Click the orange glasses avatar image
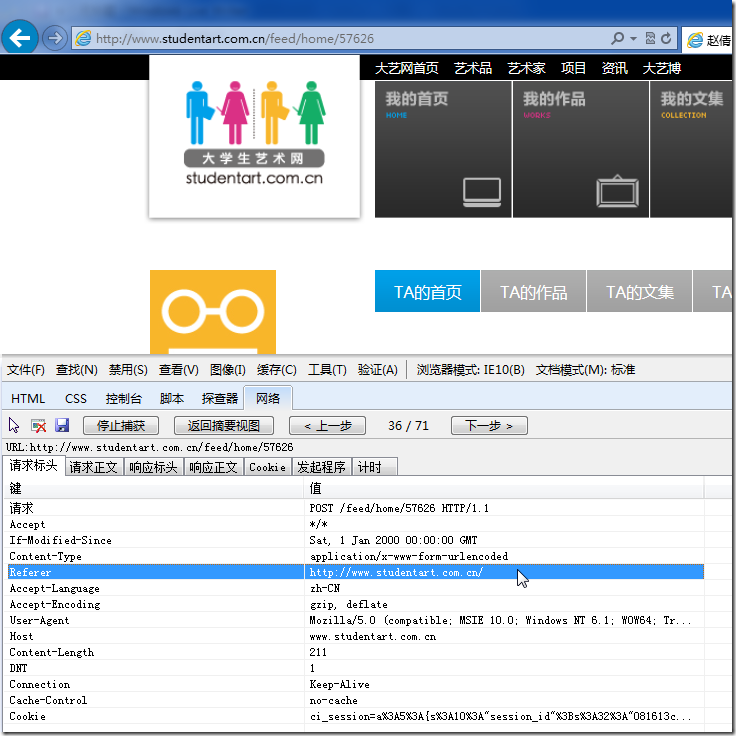Screen dimensions: 736x736 tap(213, 312)
